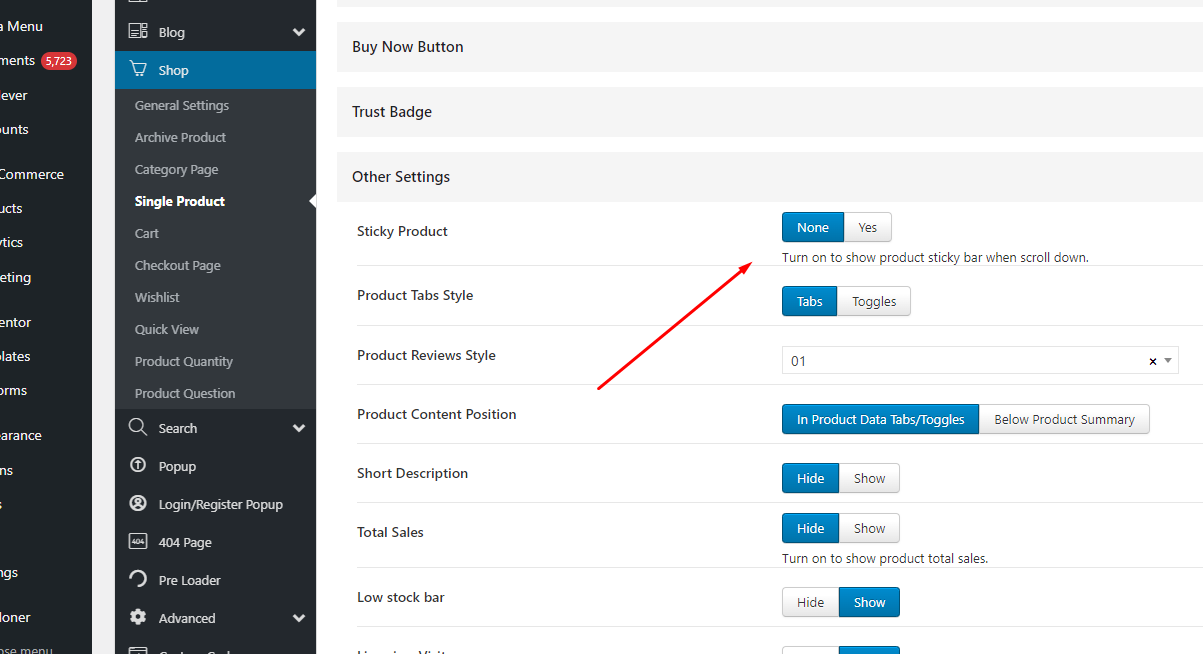Open Product Question submenu item
The height and width of the screenshot is (654, 1203).
[185, 393]
